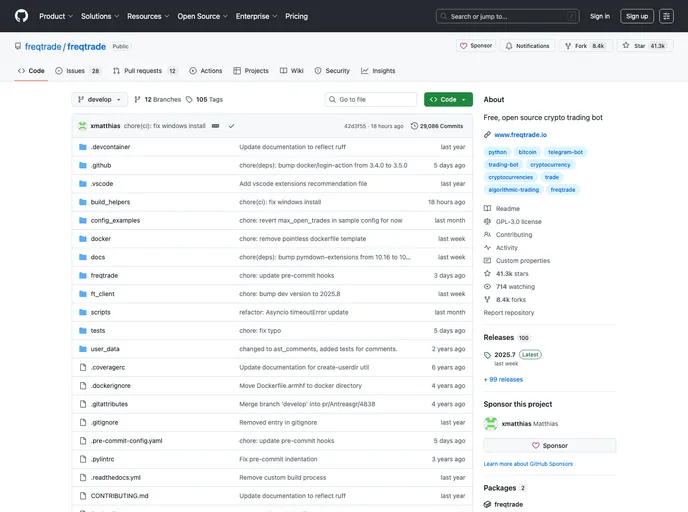Image resolution: width=688 pixels, height=512 pixels.
Task: Click the build_helpers folder icon
Action: (82, 202)
